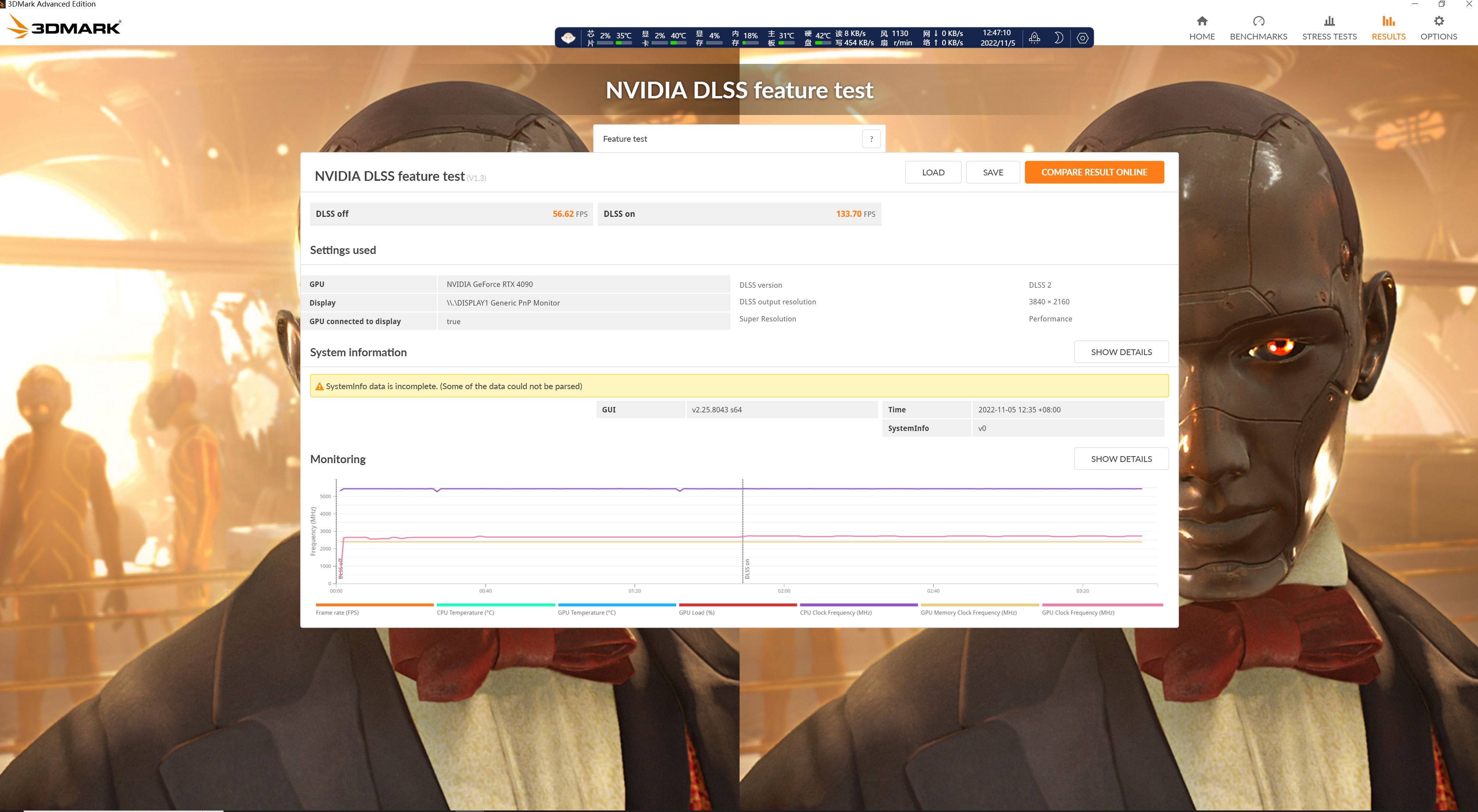Toggle GPU Temperature legend swatch
The width and height of the screenshot is (1478, 812).
617,605
